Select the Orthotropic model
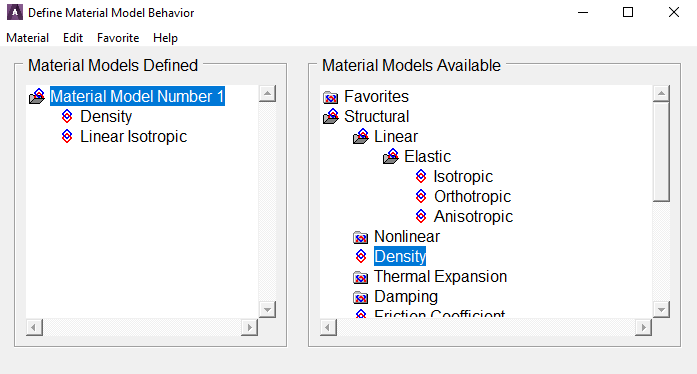The height and width of the screenshot is (374, 697). [x=473, y=197]
